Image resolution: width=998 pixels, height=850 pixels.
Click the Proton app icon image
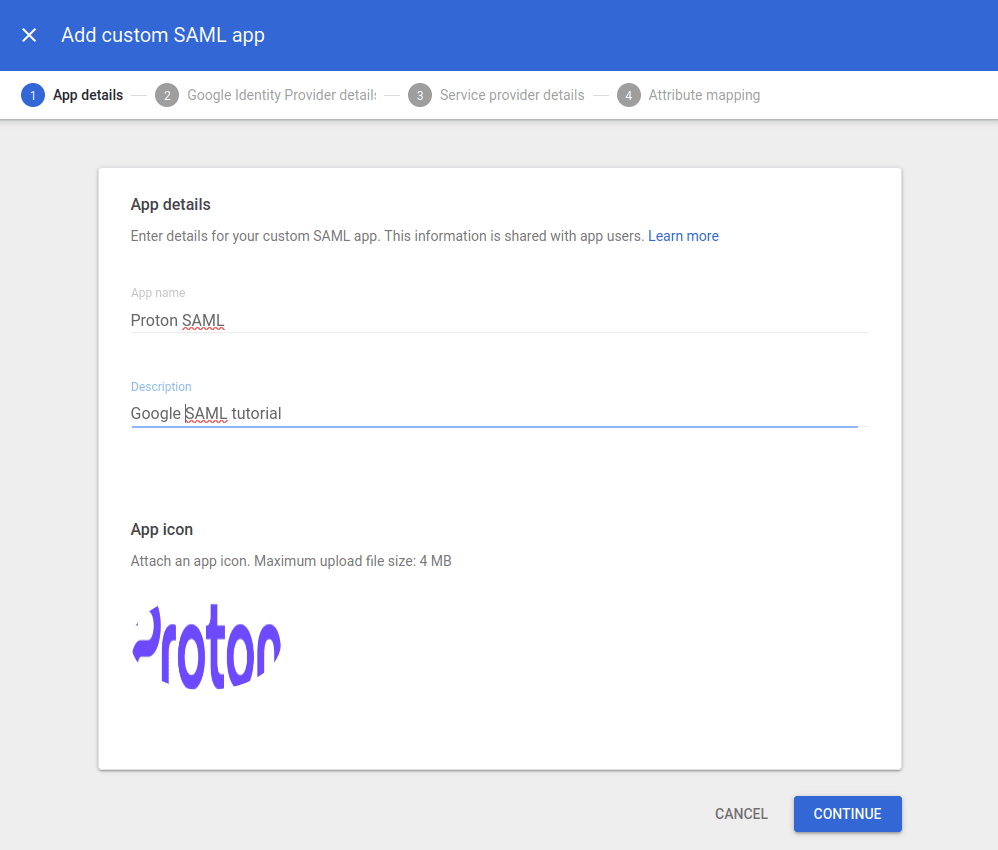(207, 646)
